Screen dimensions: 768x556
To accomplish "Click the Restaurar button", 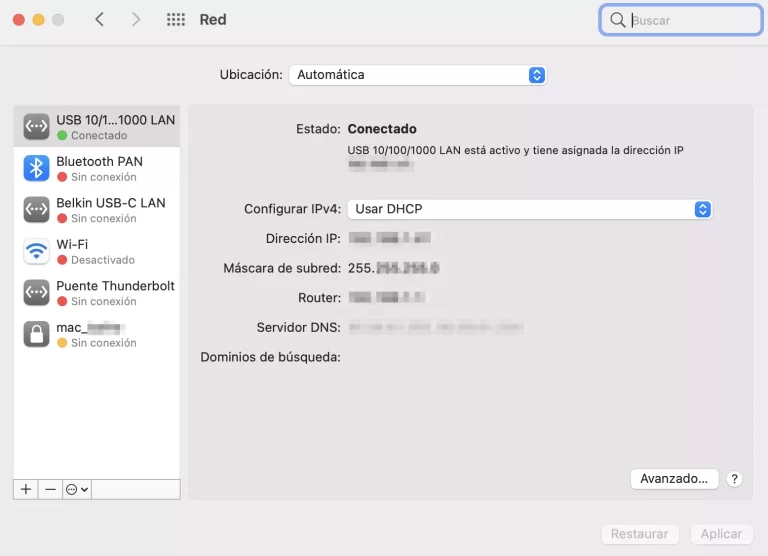I will pyautogui.click(x=639, y=534).
